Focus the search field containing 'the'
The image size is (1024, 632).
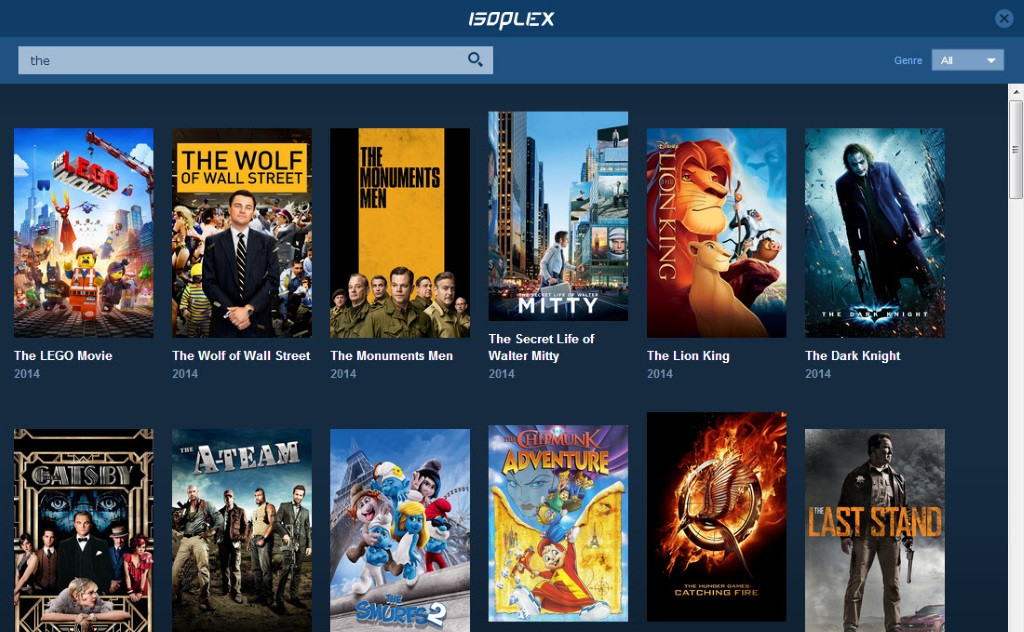[255, 60]
